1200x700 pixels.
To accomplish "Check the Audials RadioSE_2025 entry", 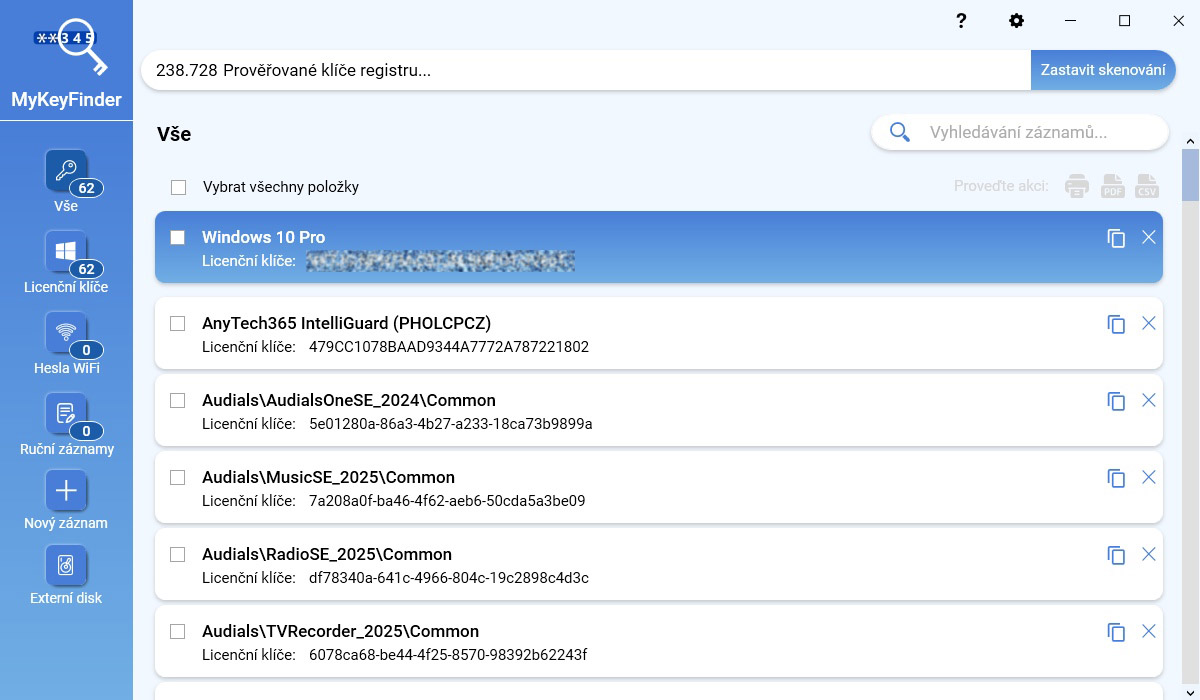I will (x=177, y=554).
